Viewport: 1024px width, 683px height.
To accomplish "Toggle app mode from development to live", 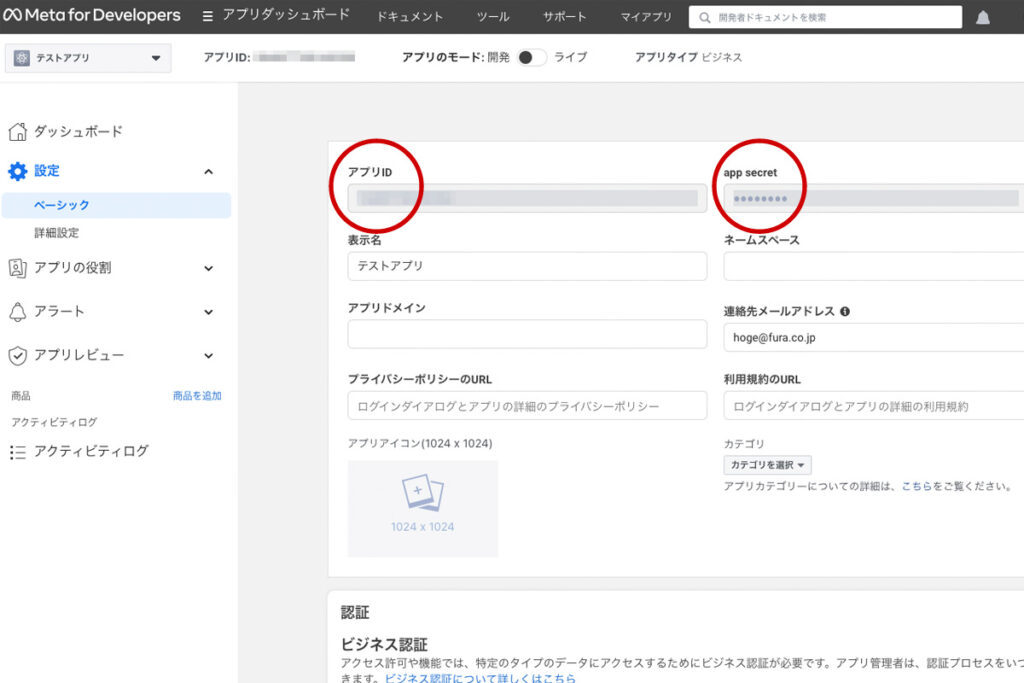I will 531,57.
